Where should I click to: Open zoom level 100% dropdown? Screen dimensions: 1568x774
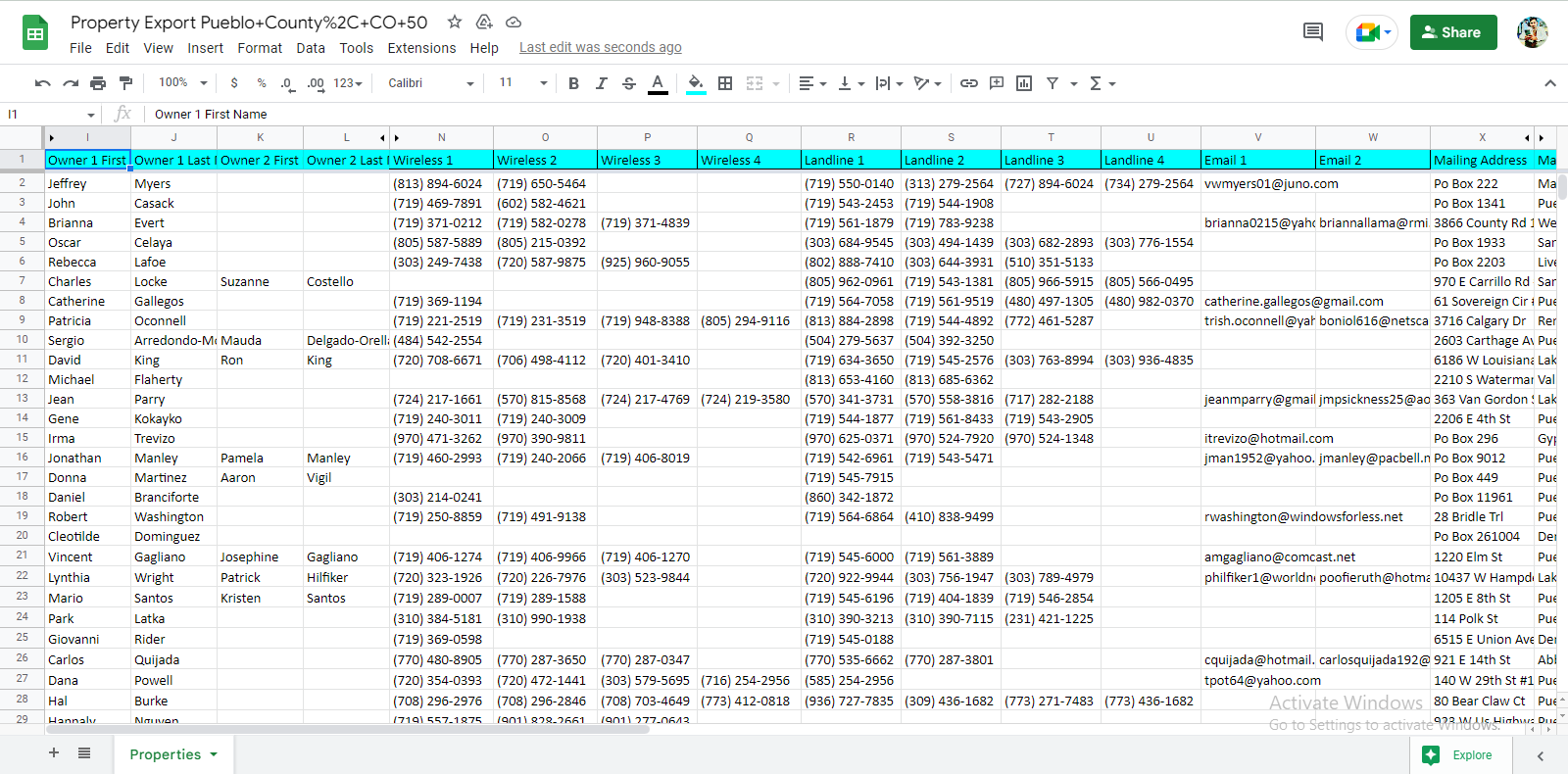(x=183, y=83)
